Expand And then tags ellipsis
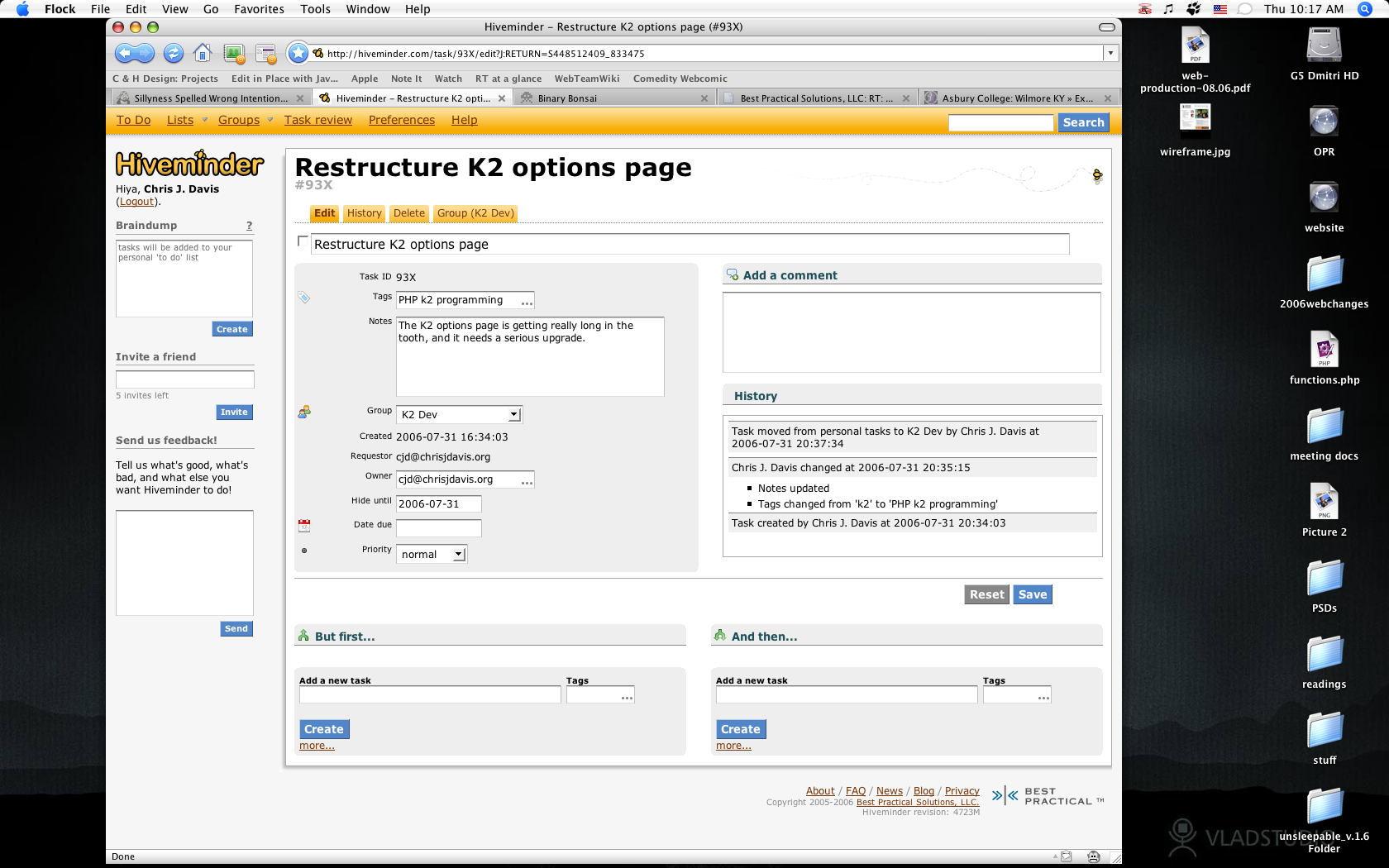The height and width of the screenshot is (868, 1389). [1043, 698]
